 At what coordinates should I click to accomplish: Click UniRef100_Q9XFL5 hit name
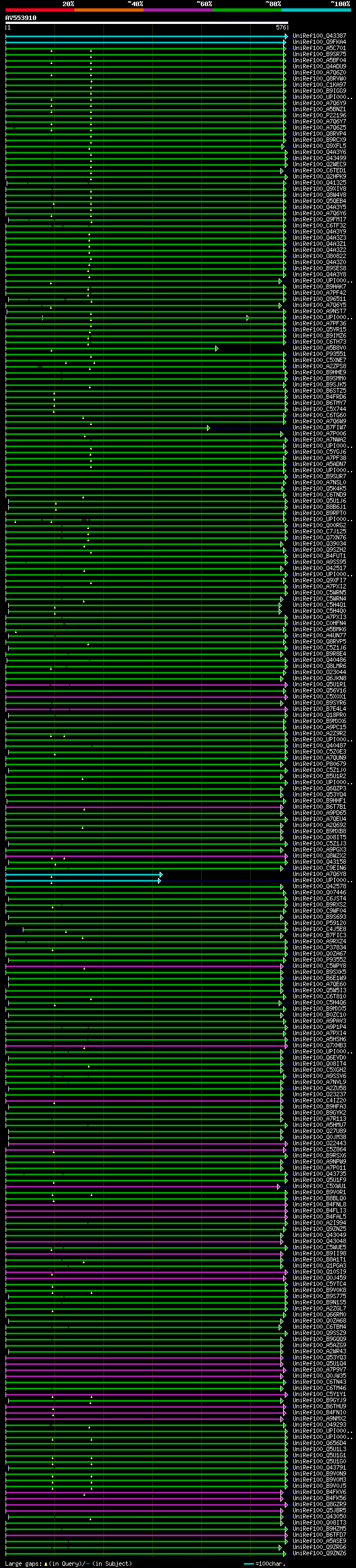coord(319,146)
